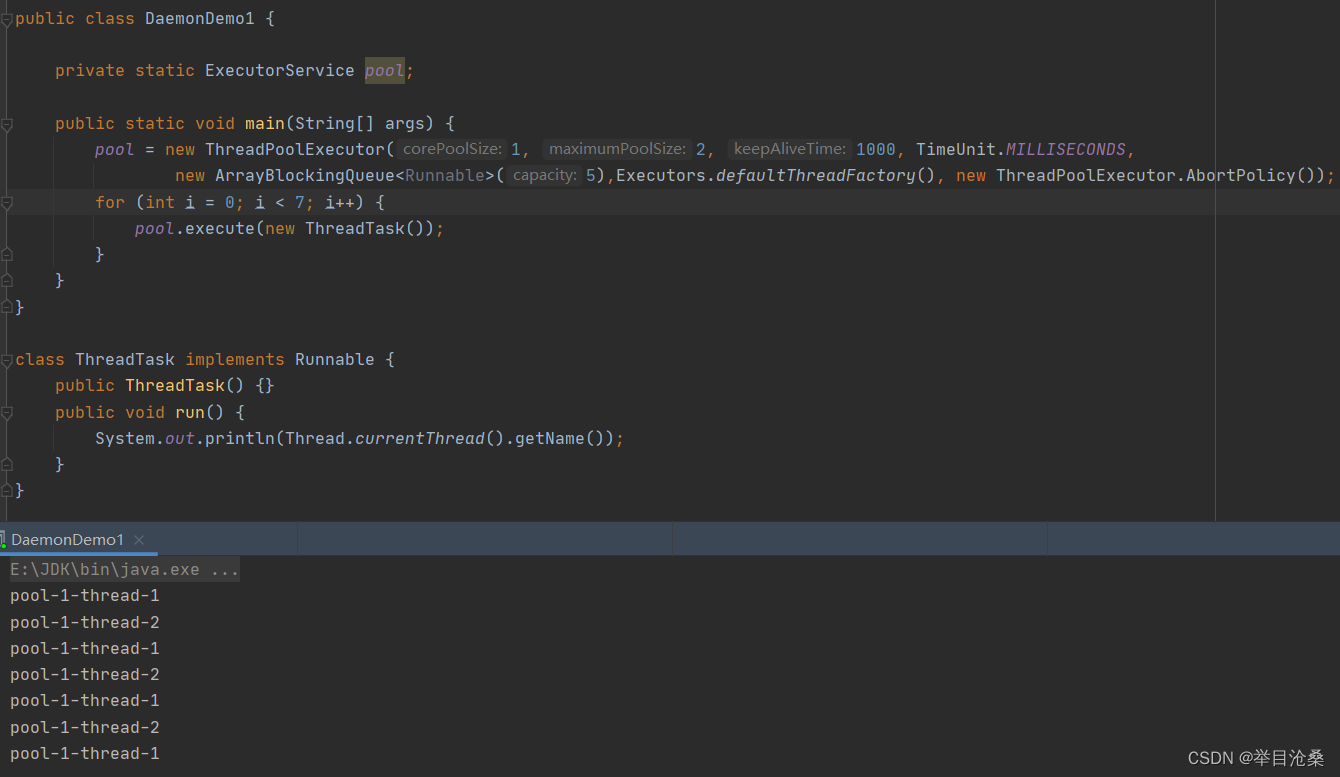Click the keepAliveTime parameter hint
1340x777 pixels.
click(x=789, y=149)
